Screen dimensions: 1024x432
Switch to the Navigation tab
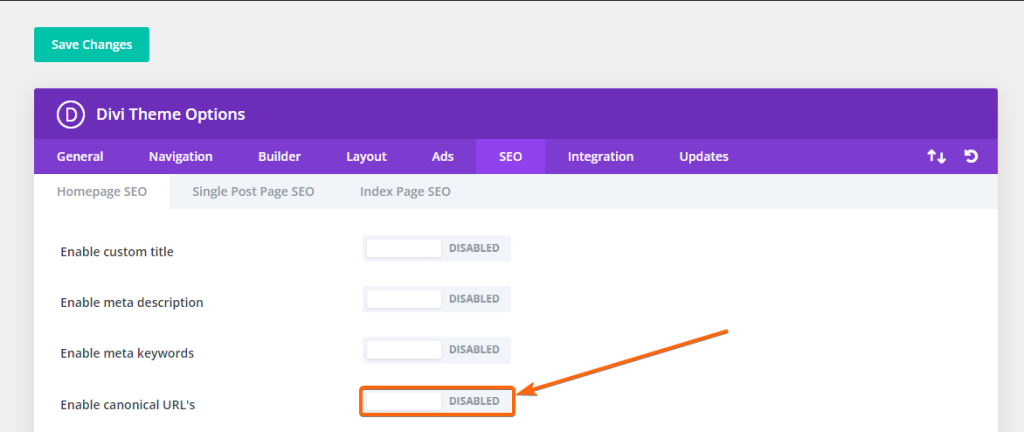[180, 157]
